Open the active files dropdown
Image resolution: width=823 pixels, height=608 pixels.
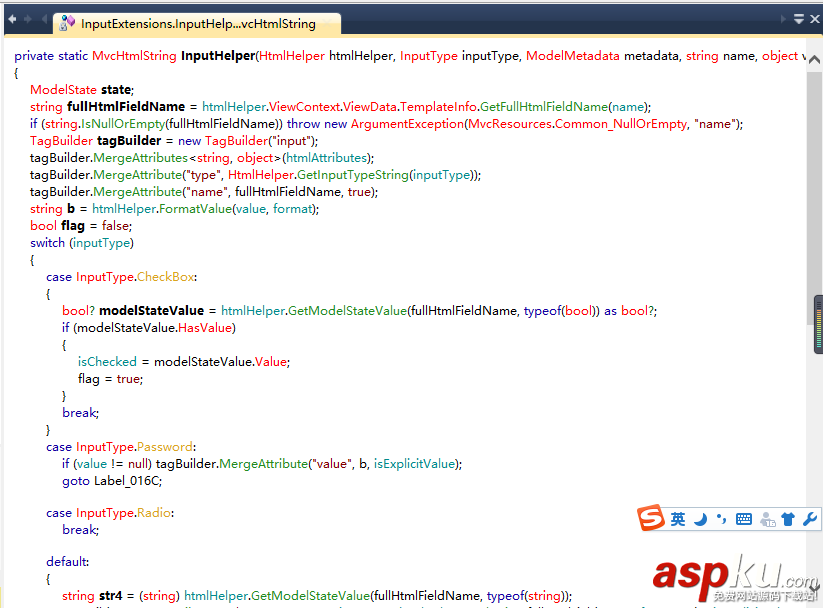[797, 17]
